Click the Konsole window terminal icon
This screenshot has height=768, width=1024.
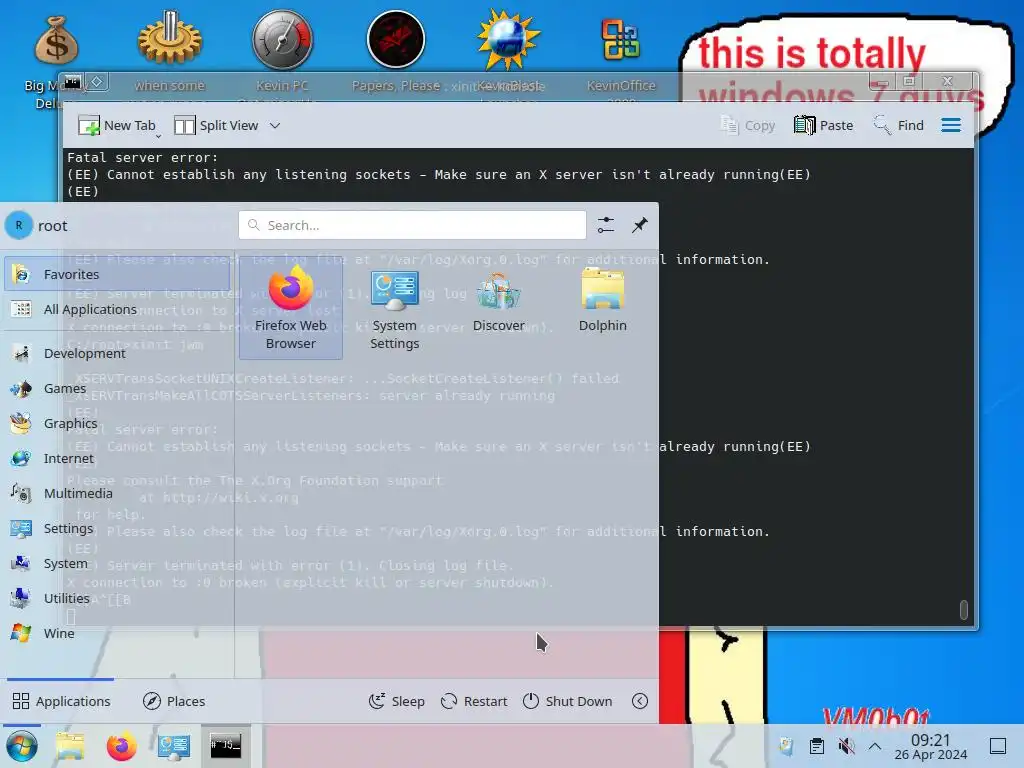pyautogui.click(x=72, y=82)
